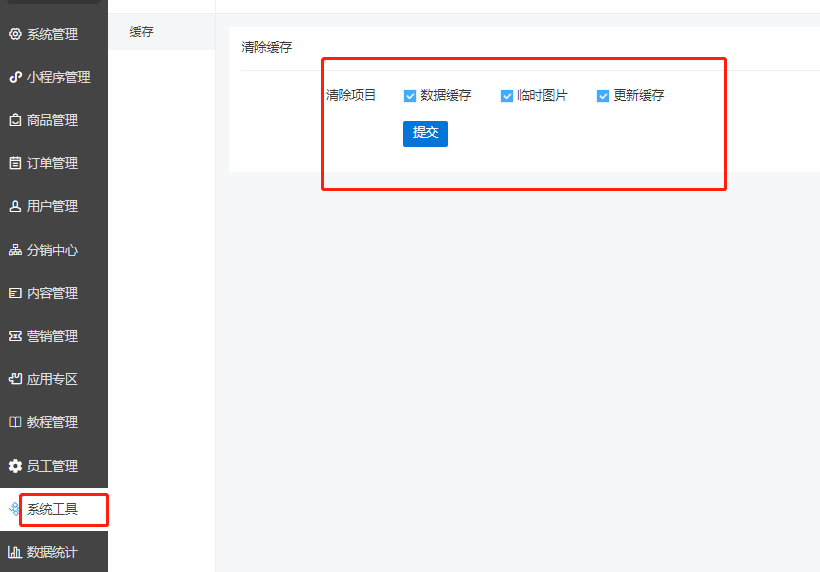Screen dimensions: 820x572
Task: Click the 清除项目 field label
Action: click(x=351, y=95)
